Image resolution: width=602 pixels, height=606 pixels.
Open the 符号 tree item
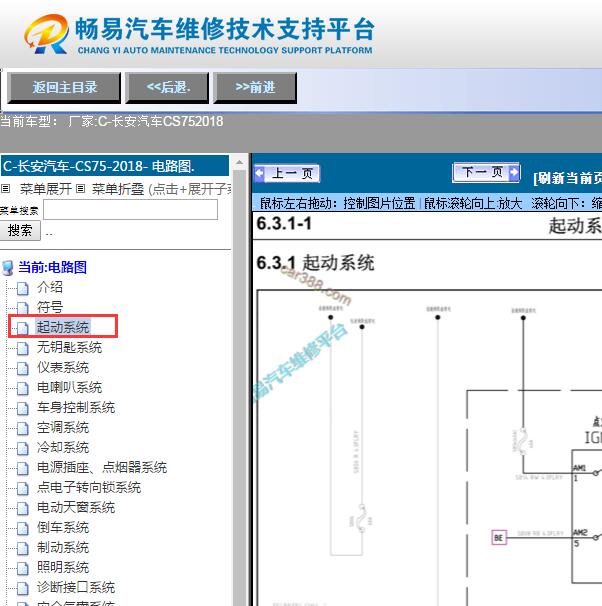tap(49, 307)
